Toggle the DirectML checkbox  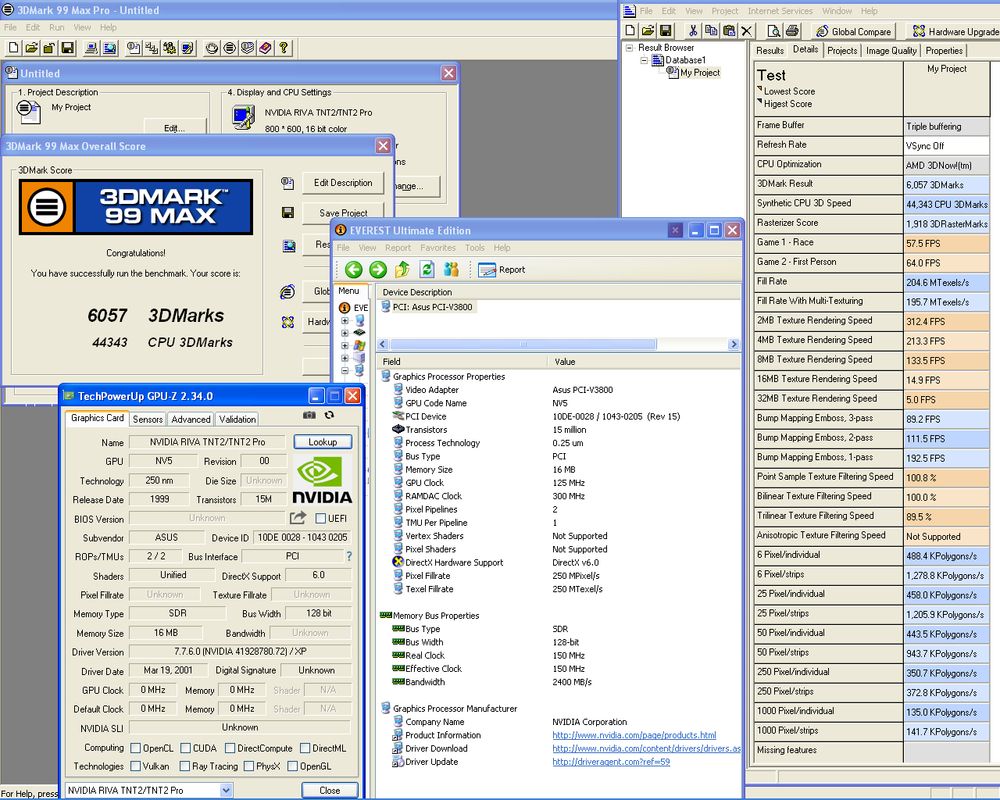point(305,748)
